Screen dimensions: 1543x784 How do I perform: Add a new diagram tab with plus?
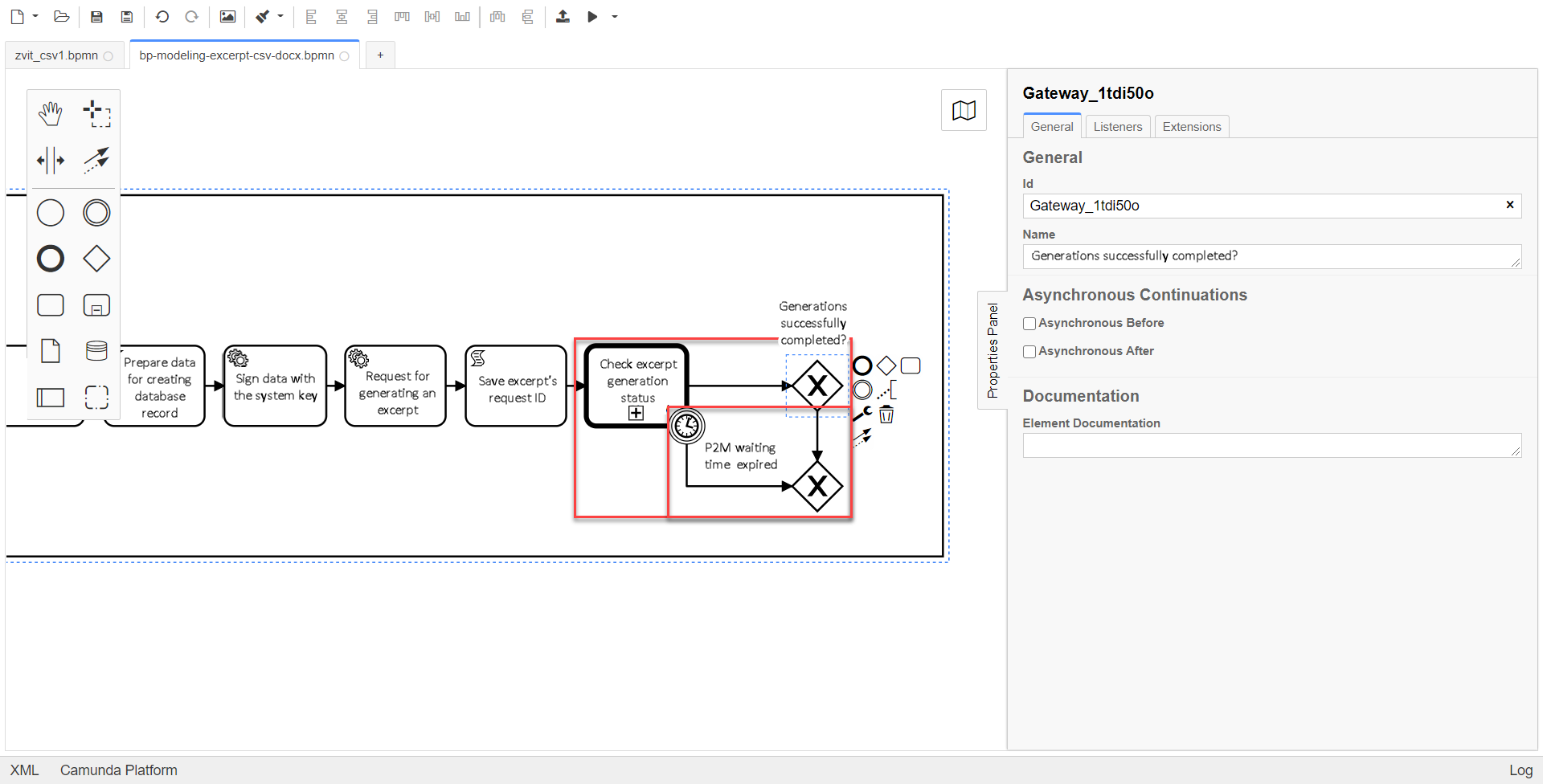tap(380, 55)
